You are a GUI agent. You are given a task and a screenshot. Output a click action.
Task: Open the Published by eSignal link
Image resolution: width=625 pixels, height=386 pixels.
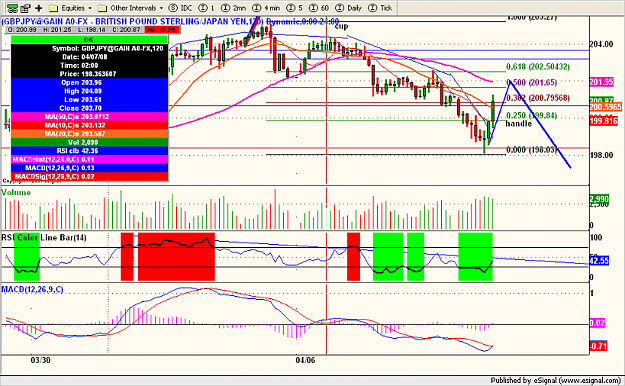(x=555, y=380)
